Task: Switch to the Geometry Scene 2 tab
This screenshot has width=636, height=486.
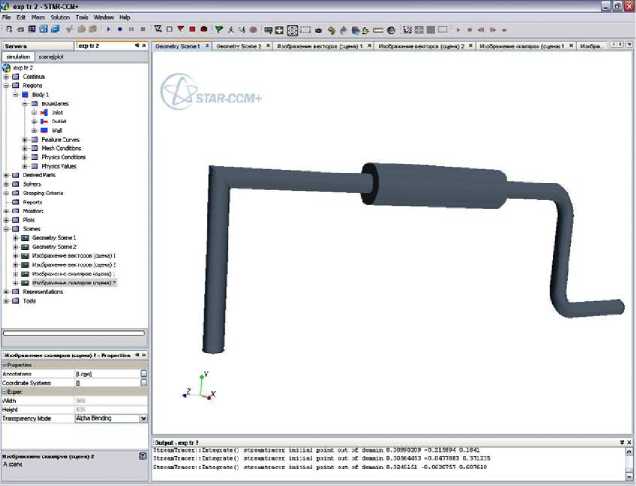Action: 238,46
